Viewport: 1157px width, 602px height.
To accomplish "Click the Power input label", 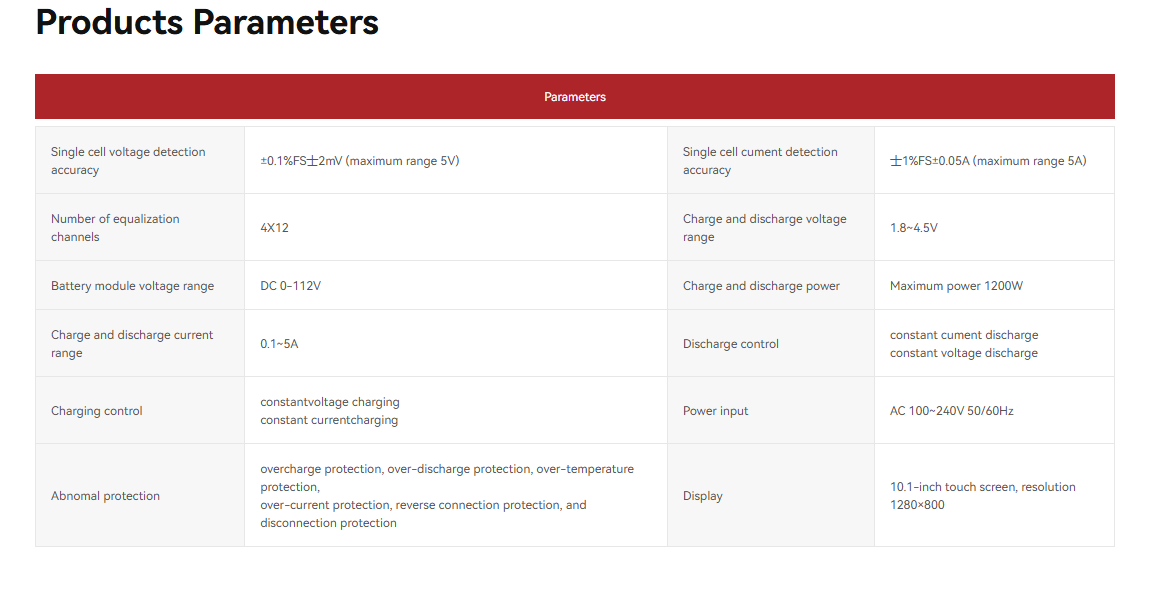I will [x=716, y=411].
